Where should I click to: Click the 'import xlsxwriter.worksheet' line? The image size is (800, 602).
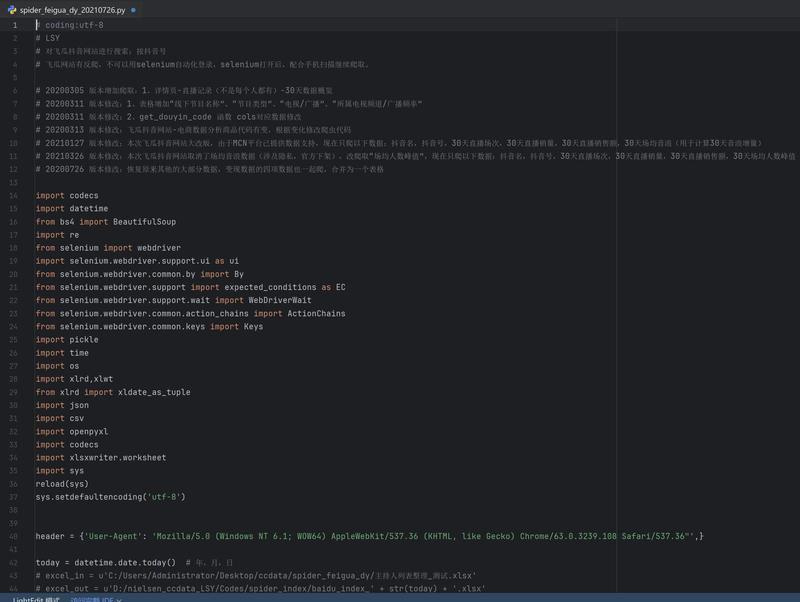[x=101, y=458]
